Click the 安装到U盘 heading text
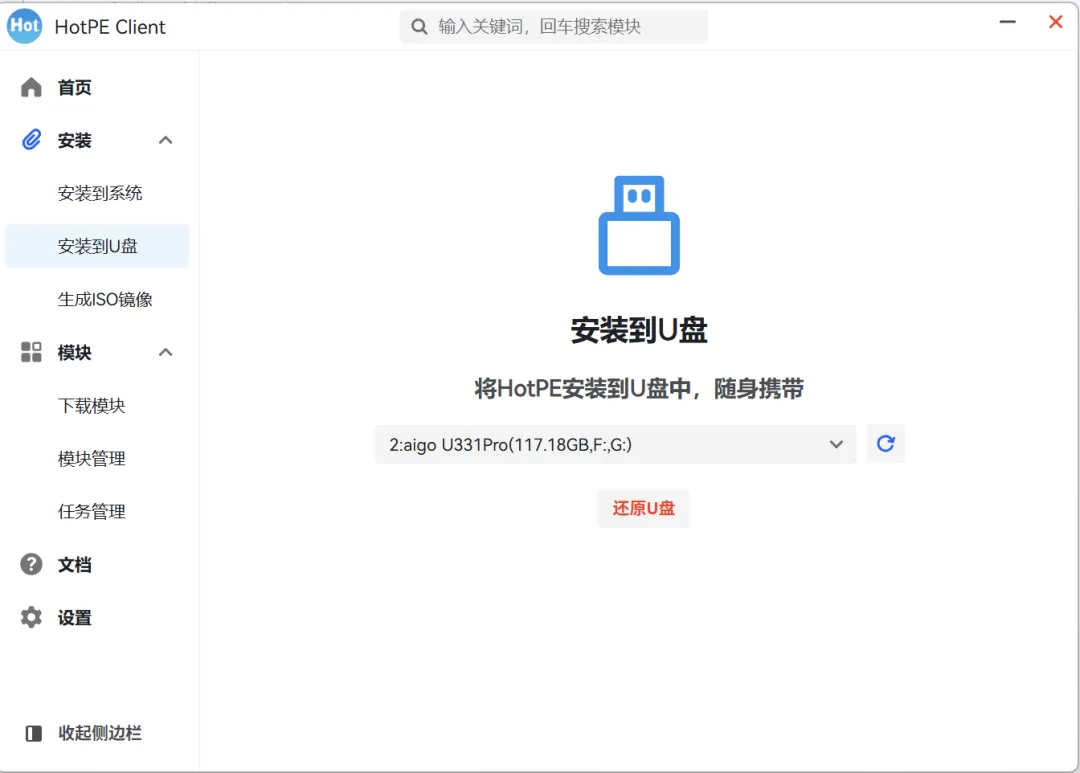 pos(639,330)
